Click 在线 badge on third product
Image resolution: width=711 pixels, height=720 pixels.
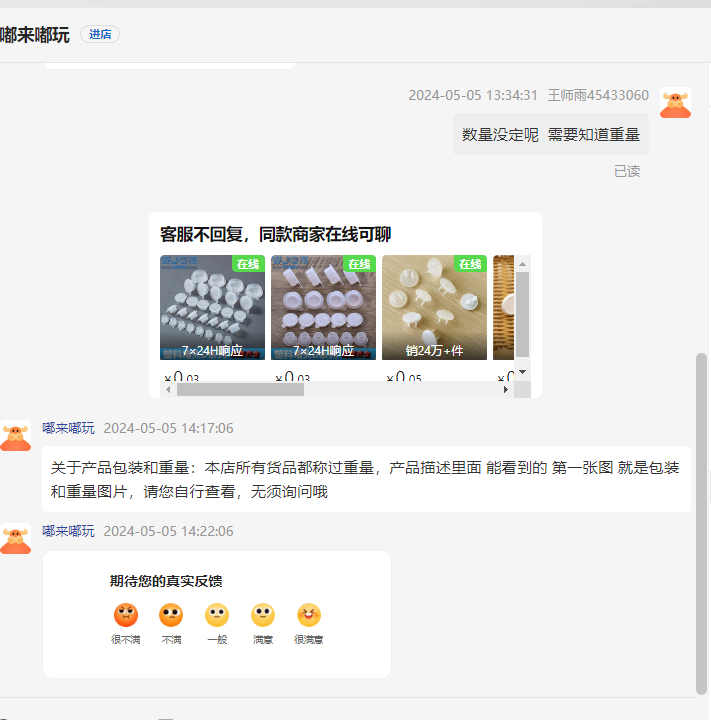pos(470,264)
